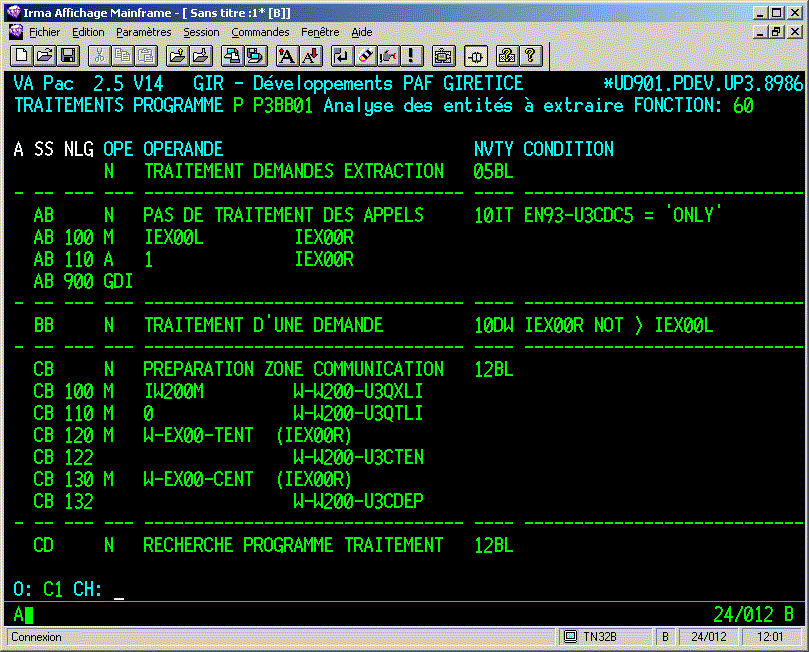This screenshot has width=809, height=652.
Task: Click the connection plug icon
Action: tap(475, 56)
